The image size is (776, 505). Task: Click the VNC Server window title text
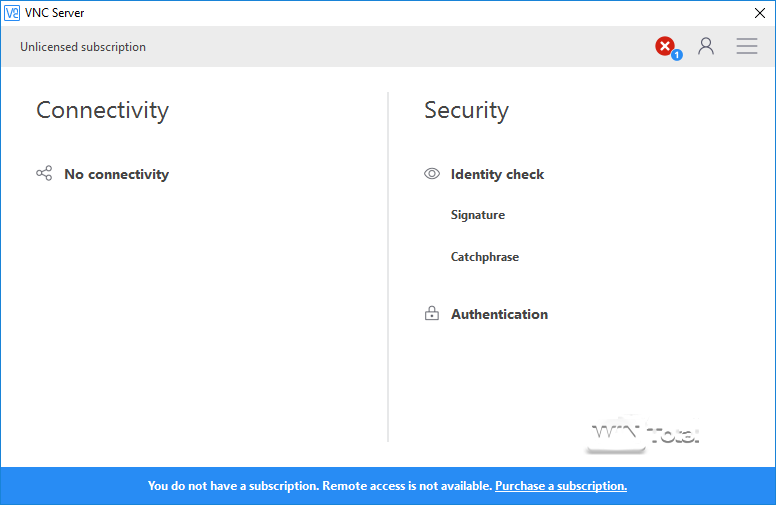[x=55, y=13]
